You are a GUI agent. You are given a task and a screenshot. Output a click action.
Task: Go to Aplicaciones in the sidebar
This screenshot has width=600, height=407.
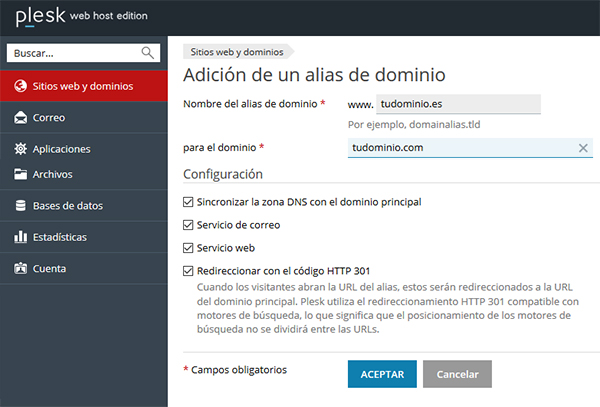tap(84, 149)
